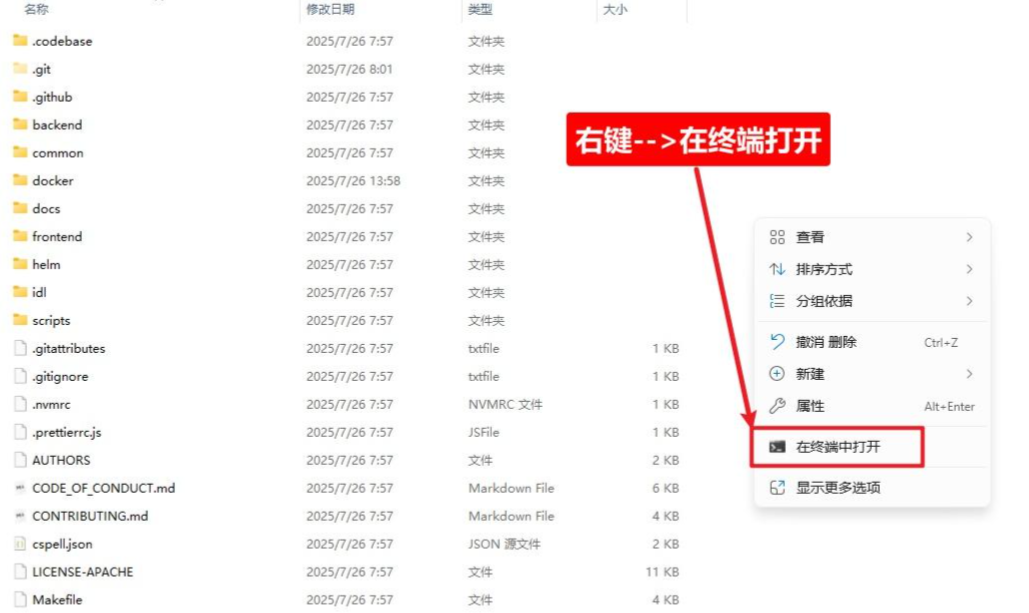Sort by the 名称 column header
This screenshot has width=1029, height=613.
36,9
